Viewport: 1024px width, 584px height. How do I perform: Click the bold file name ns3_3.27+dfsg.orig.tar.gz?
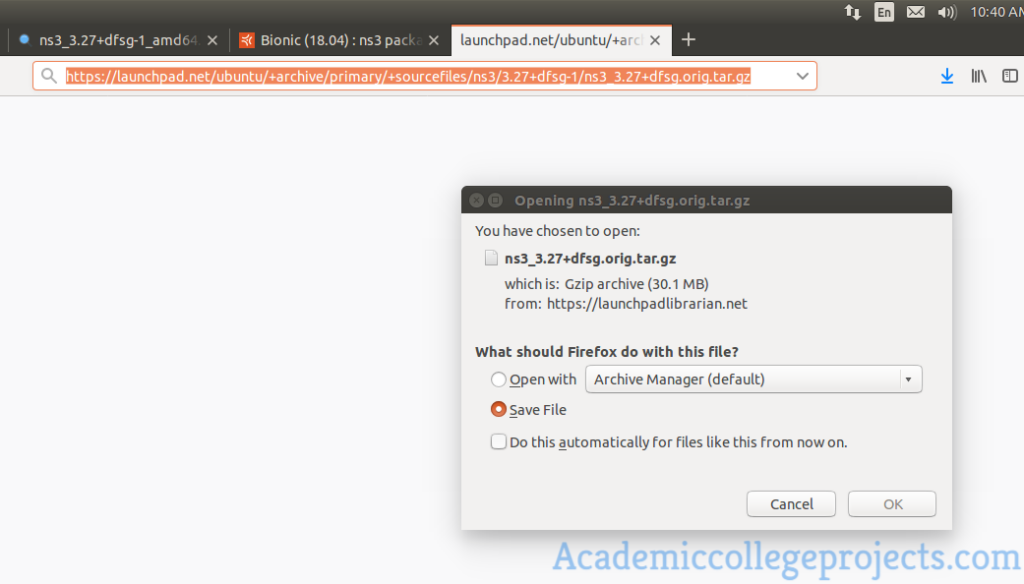590,259
